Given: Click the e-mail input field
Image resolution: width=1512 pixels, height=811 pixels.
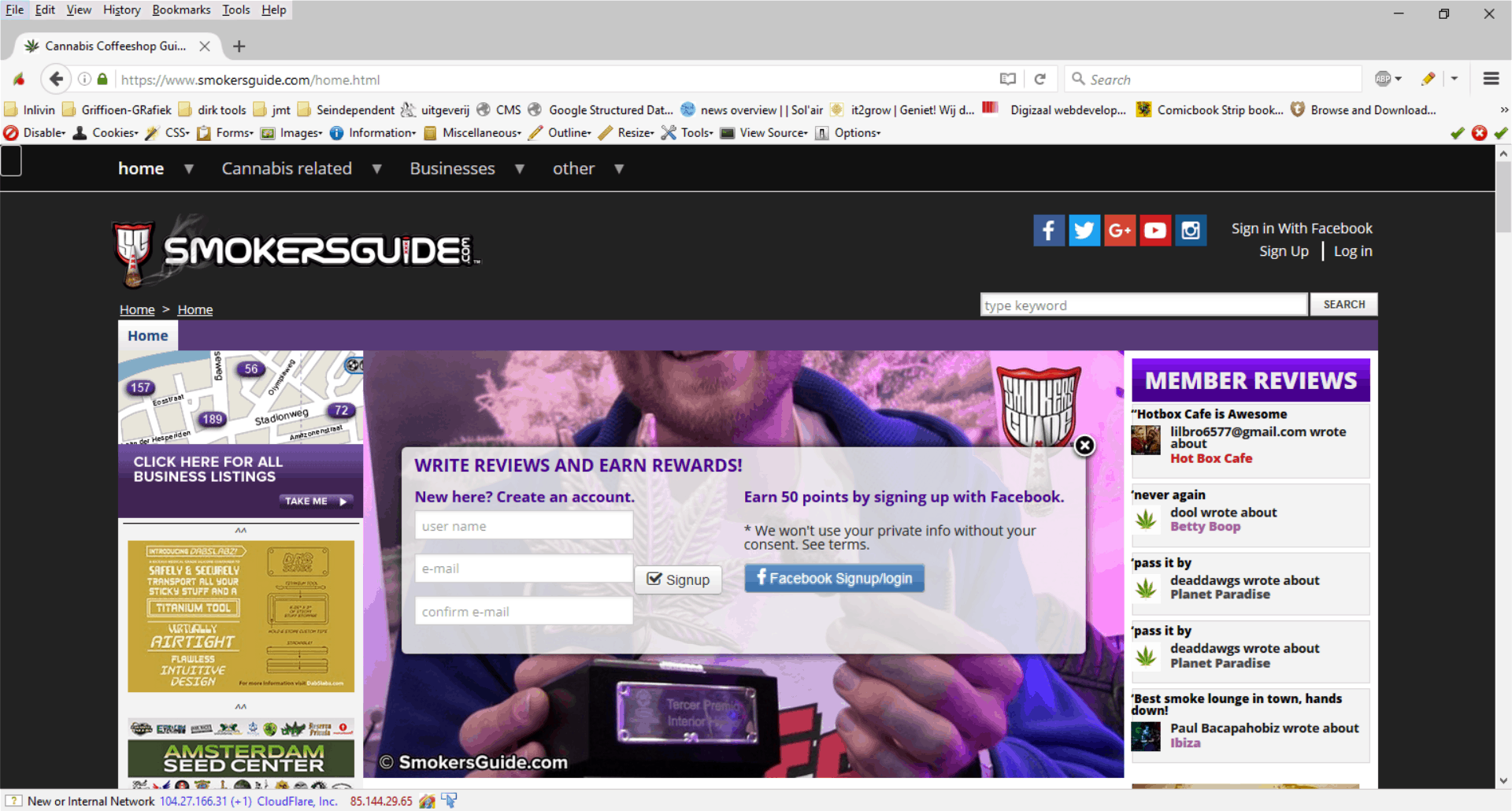Looking at the screenshot, I should 524,568.
